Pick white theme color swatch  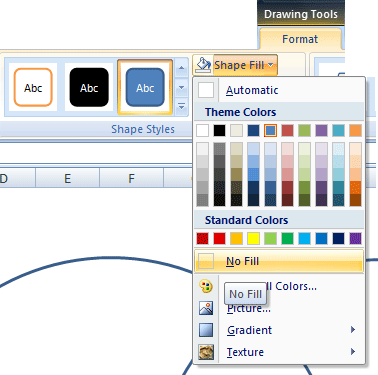click(x=202, y=130)
